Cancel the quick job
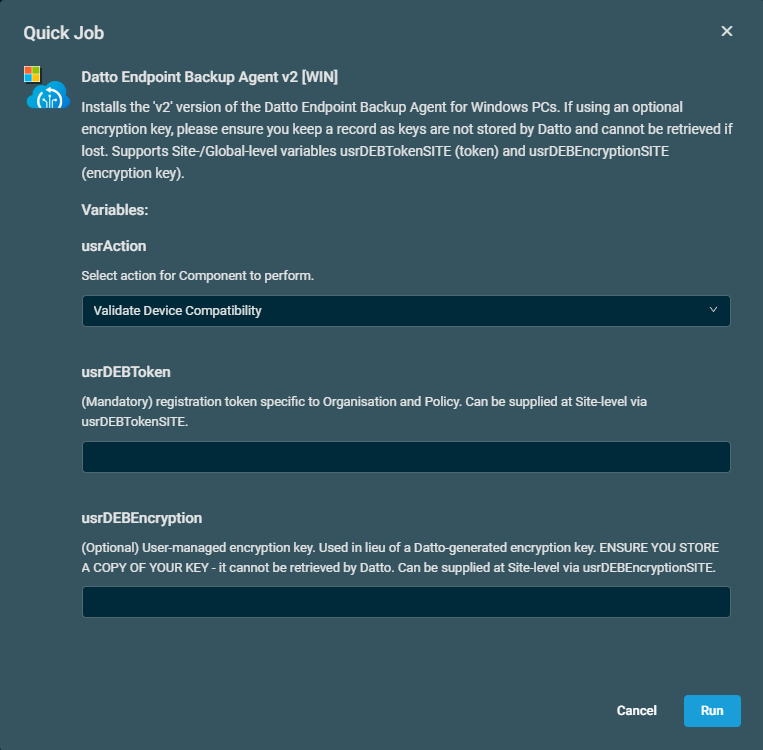763x750 pixels. [636, 711]
